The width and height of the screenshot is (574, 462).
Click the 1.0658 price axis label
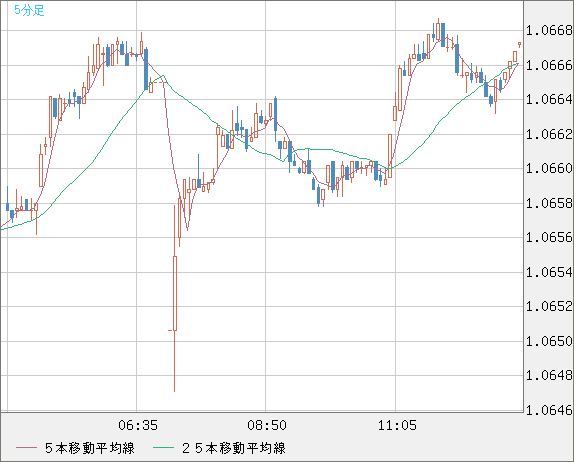click(549, 203)
